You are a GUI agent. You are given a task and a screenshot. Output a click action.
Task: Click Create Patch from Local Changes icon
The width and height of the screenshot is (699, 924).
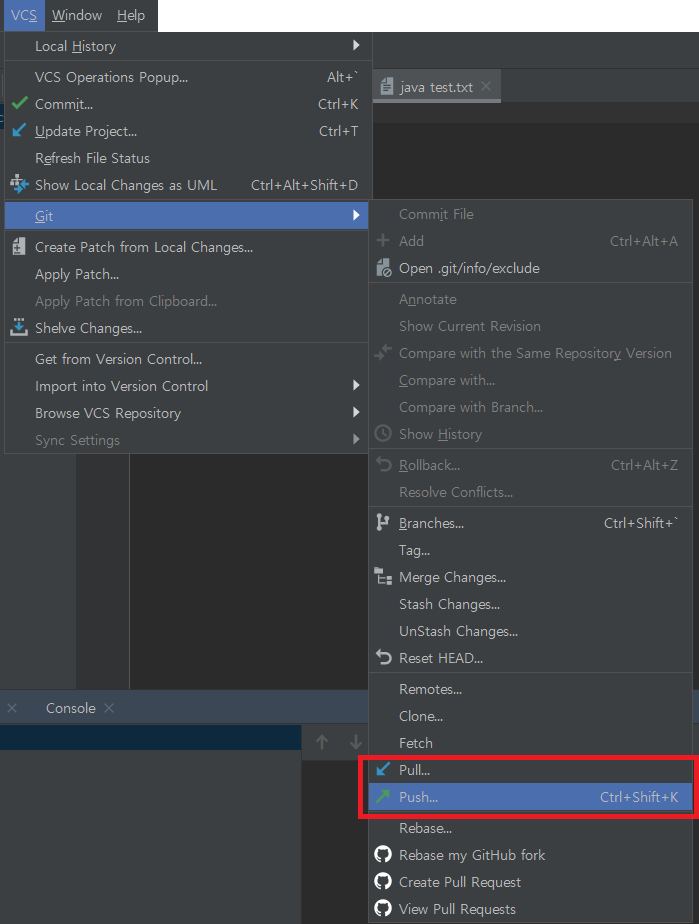click(x=19, y=246)
